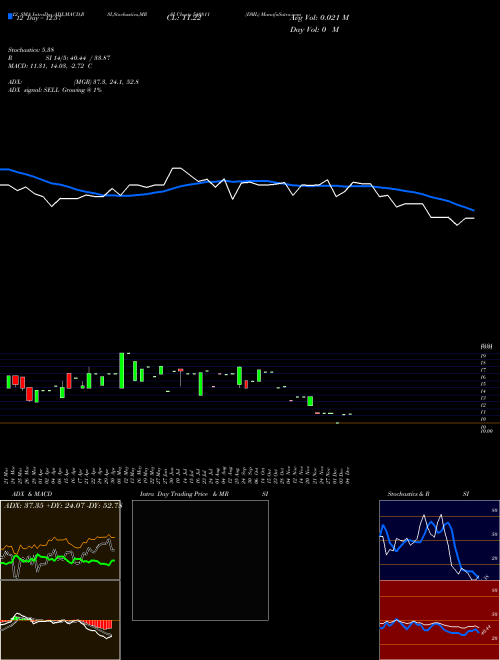Click the blue 12-day SMA legend square

(10, 16)
